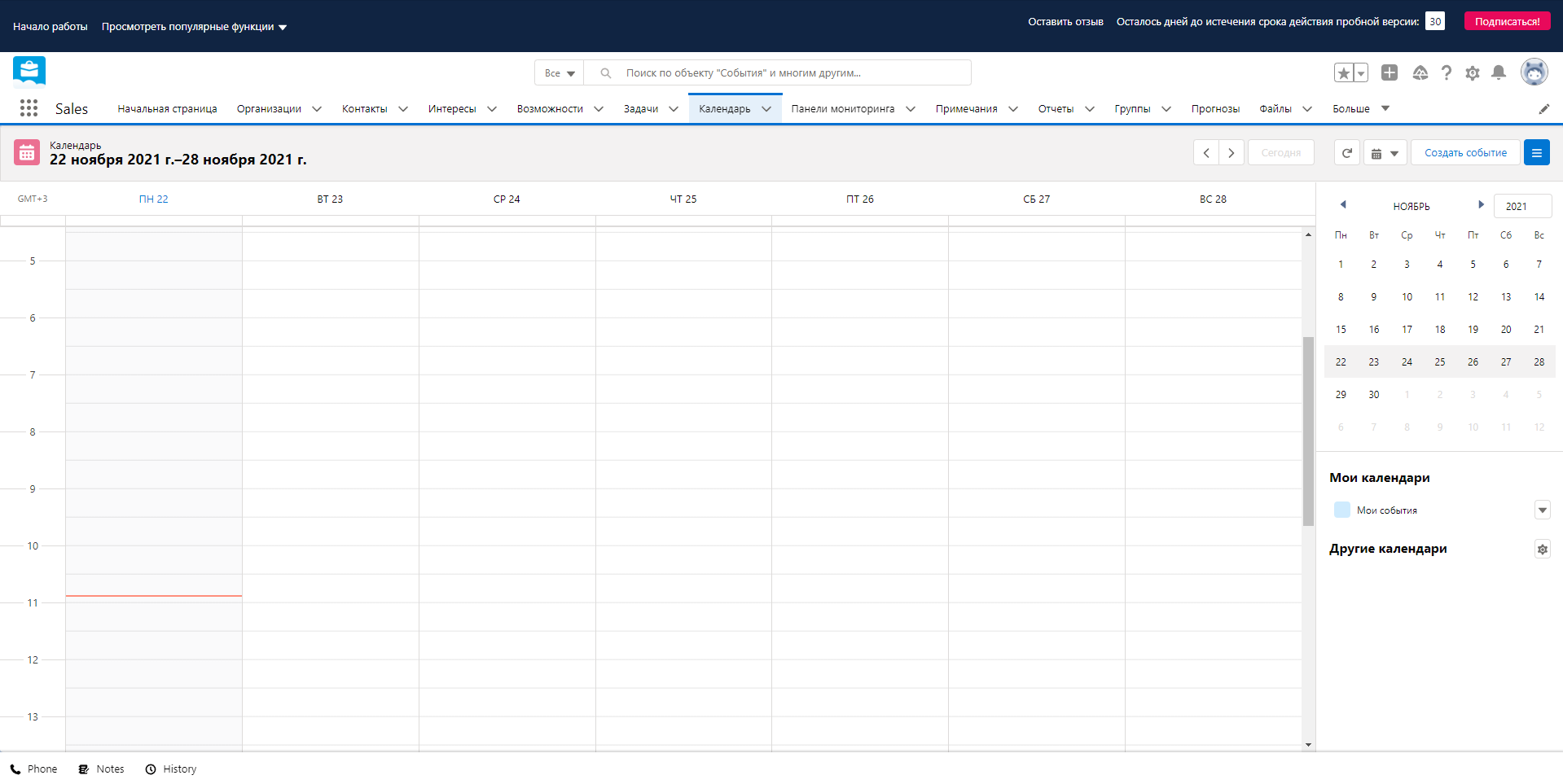Click the remaining trial days '30' badge
1563x784 pixels.
1435,22
